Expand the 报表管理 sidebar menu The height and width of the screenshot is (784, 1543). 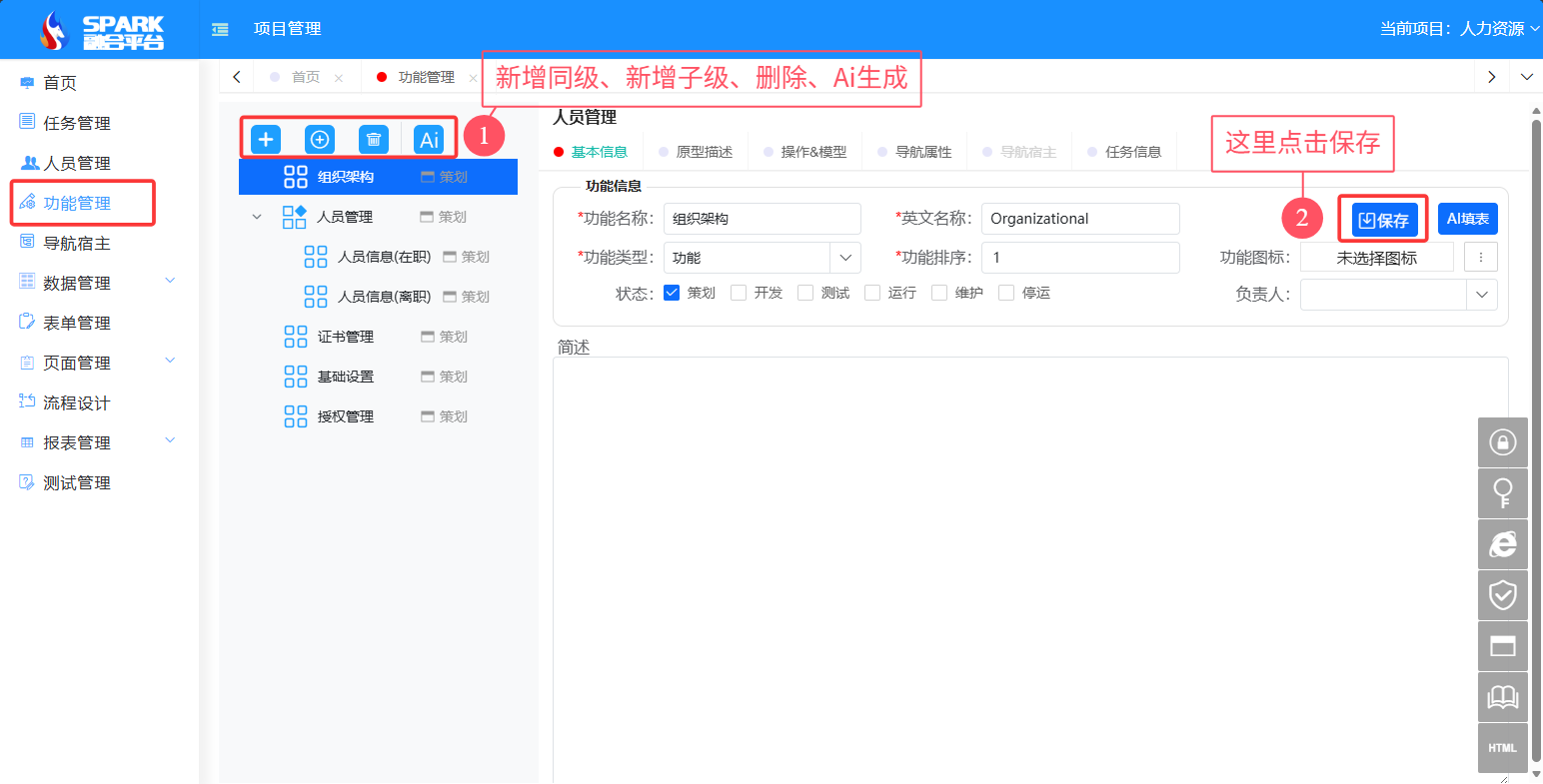pyautogui.click(x=170, y=440)
